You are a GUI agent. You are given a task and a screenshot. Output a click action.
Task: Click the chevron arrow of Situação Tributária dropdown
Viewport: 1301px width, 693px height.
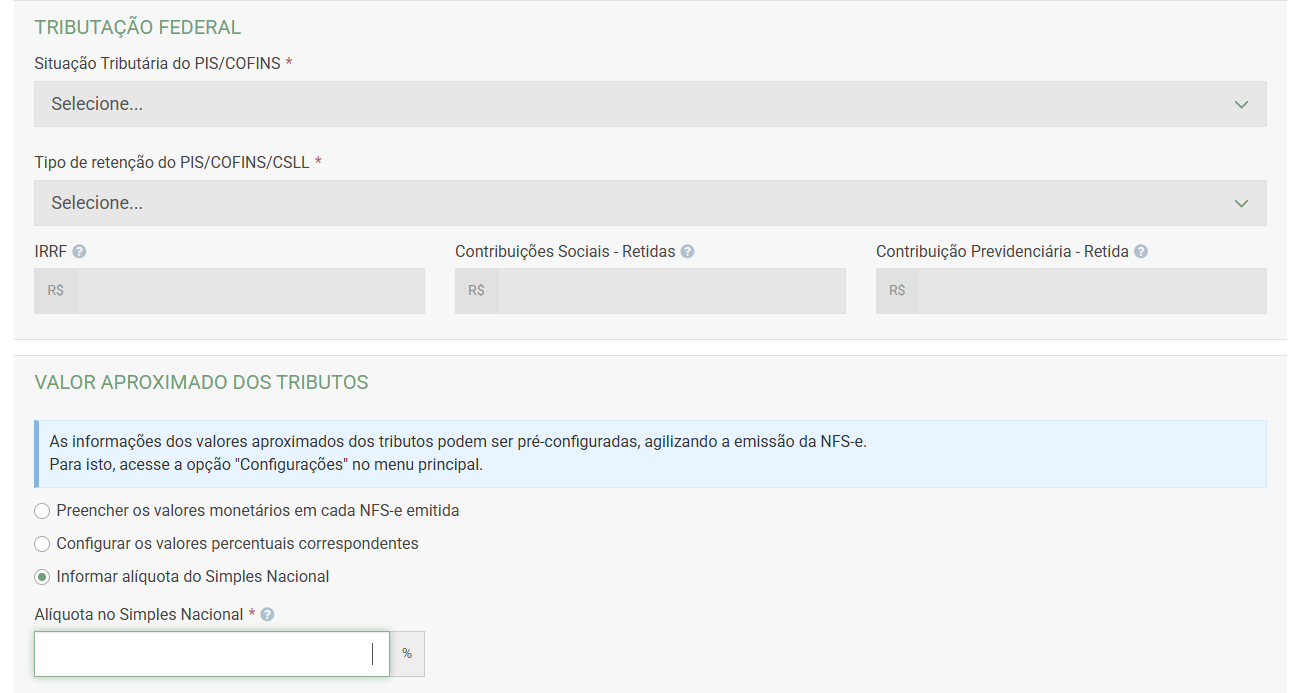pos(1241,105)
